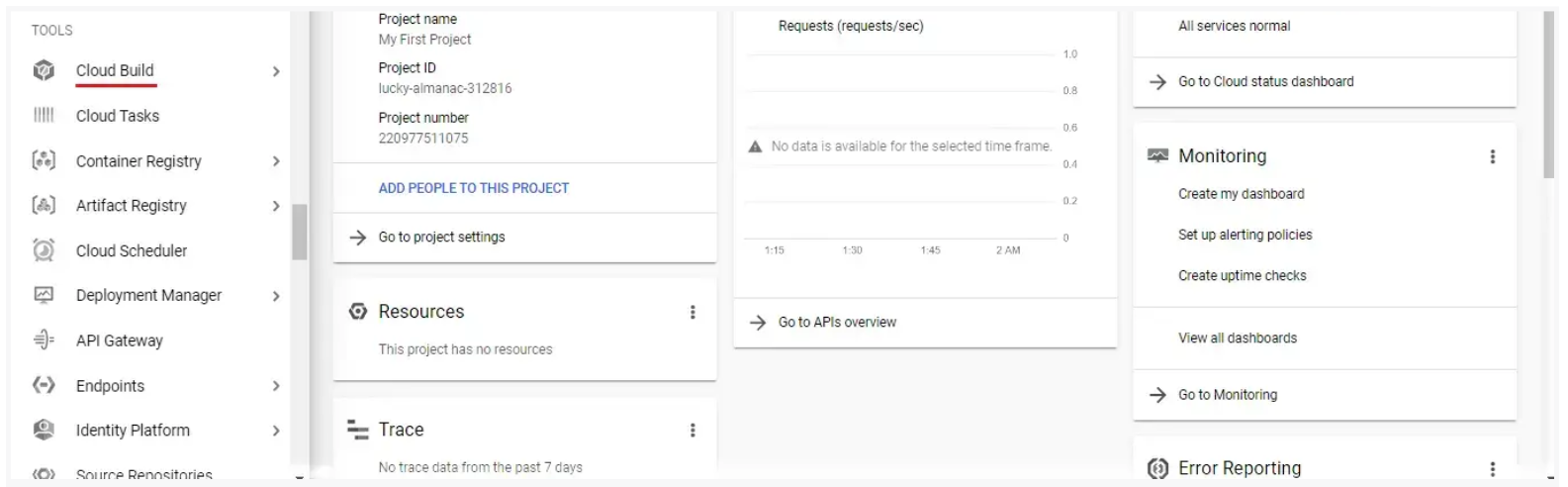The width and height of the screenshot is (1568, 487).
Task: Click the Cloud Scheduler icon
Action: click(44, 250)
